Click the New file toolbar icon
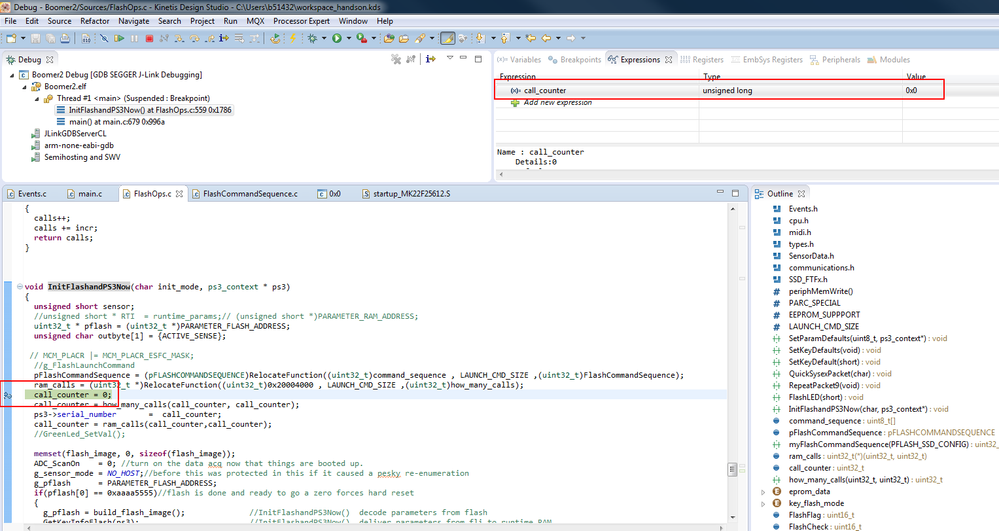The height and width of the screenshot is (531, 999). pyautogui.click(x=11, y=38)
